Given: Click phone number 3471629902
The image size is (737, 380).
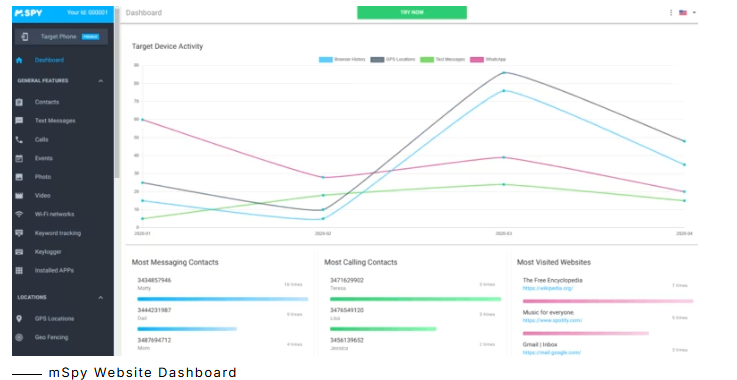Looking at the screenshot, I should (x=347, y=280).
